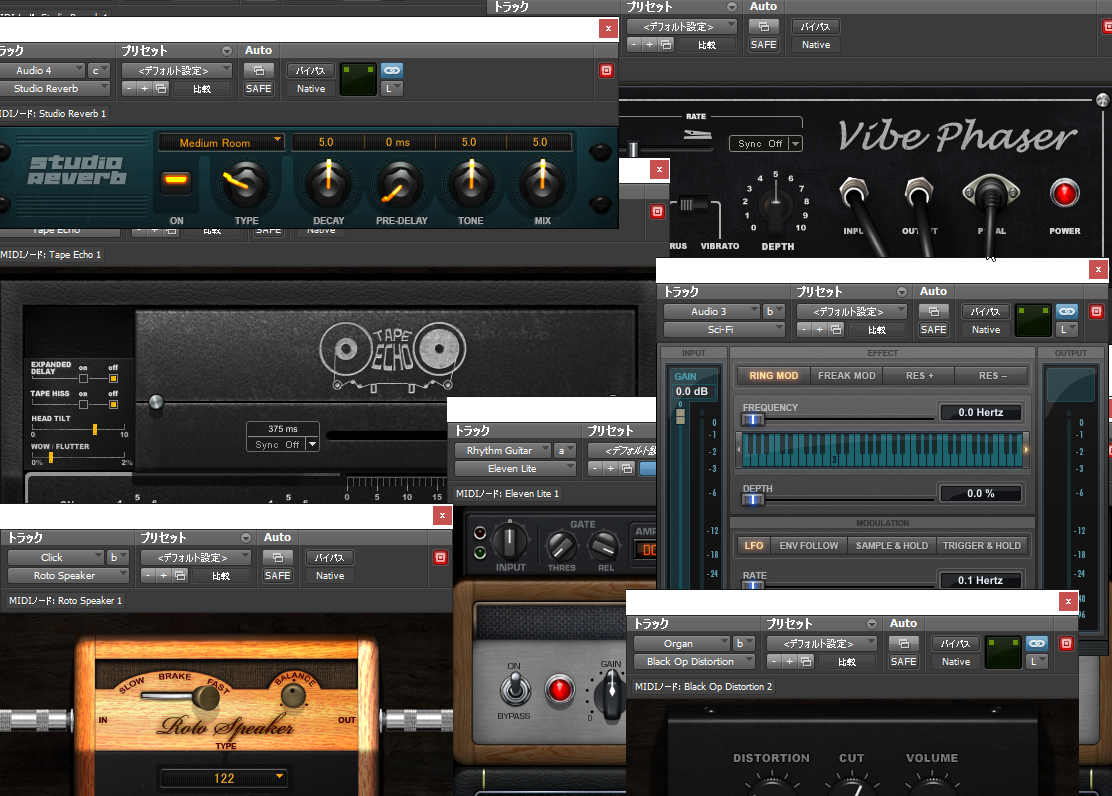Toggle the channel link icon in Studio Reverb window

coord(392,70)
